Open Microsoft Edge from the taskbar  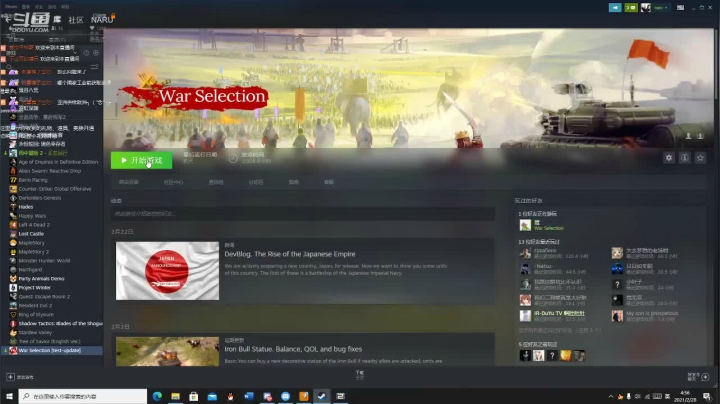pyautogui.click(x=157, y=396)
